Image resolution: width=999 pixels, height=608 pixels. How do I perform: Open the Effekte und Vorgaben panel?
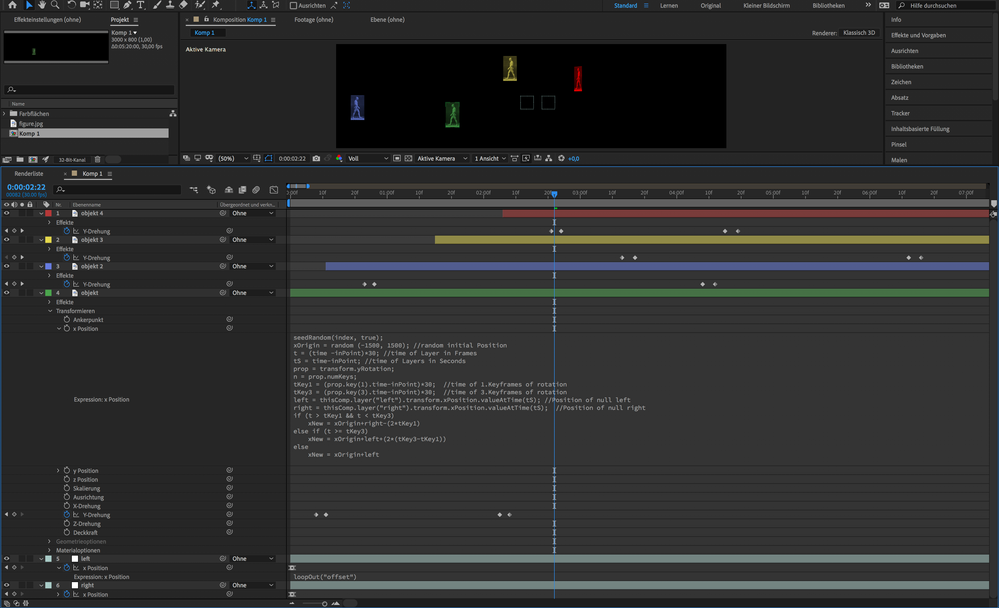918,35
